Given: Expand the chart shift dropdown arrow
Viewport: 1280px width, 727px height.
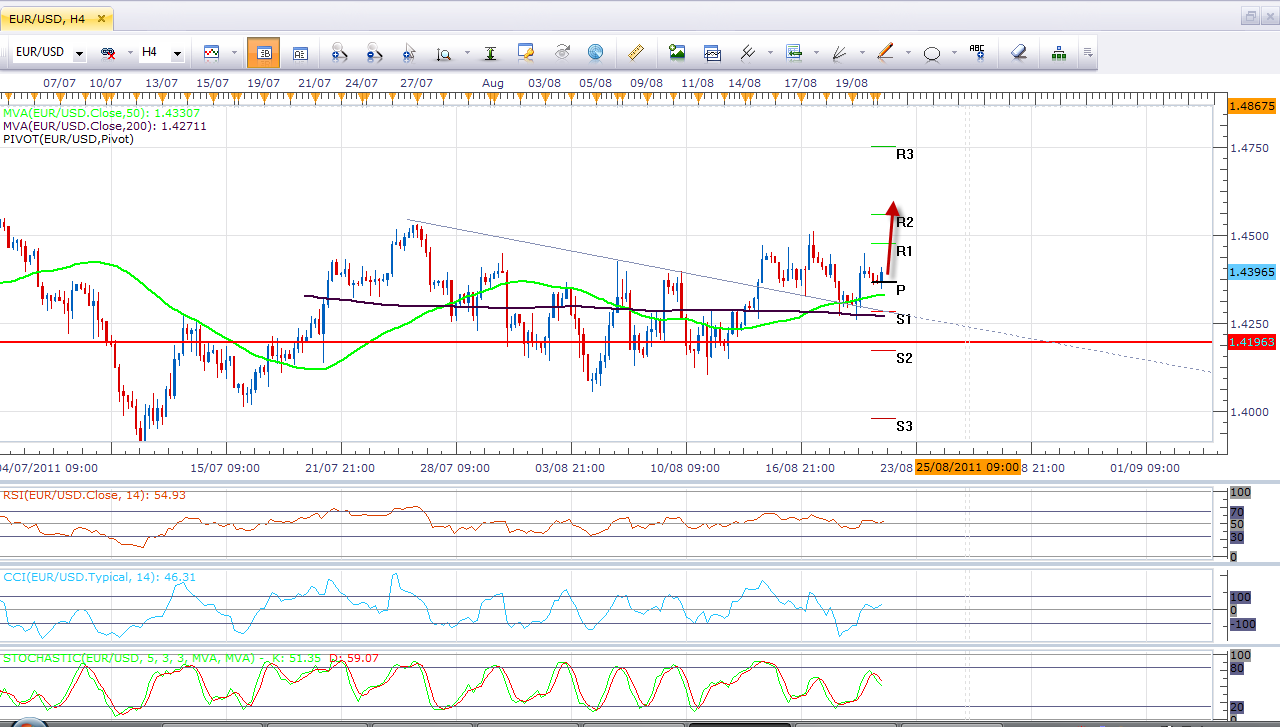Looking at the screenshot, I should (x=817, y=53).
